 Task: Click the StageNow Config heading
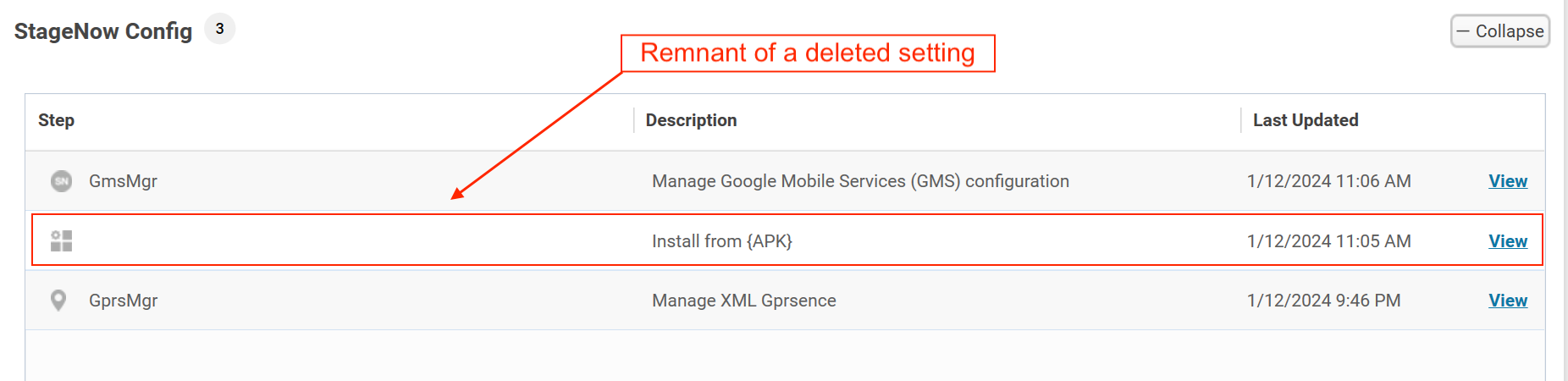(x=103, y=31)
